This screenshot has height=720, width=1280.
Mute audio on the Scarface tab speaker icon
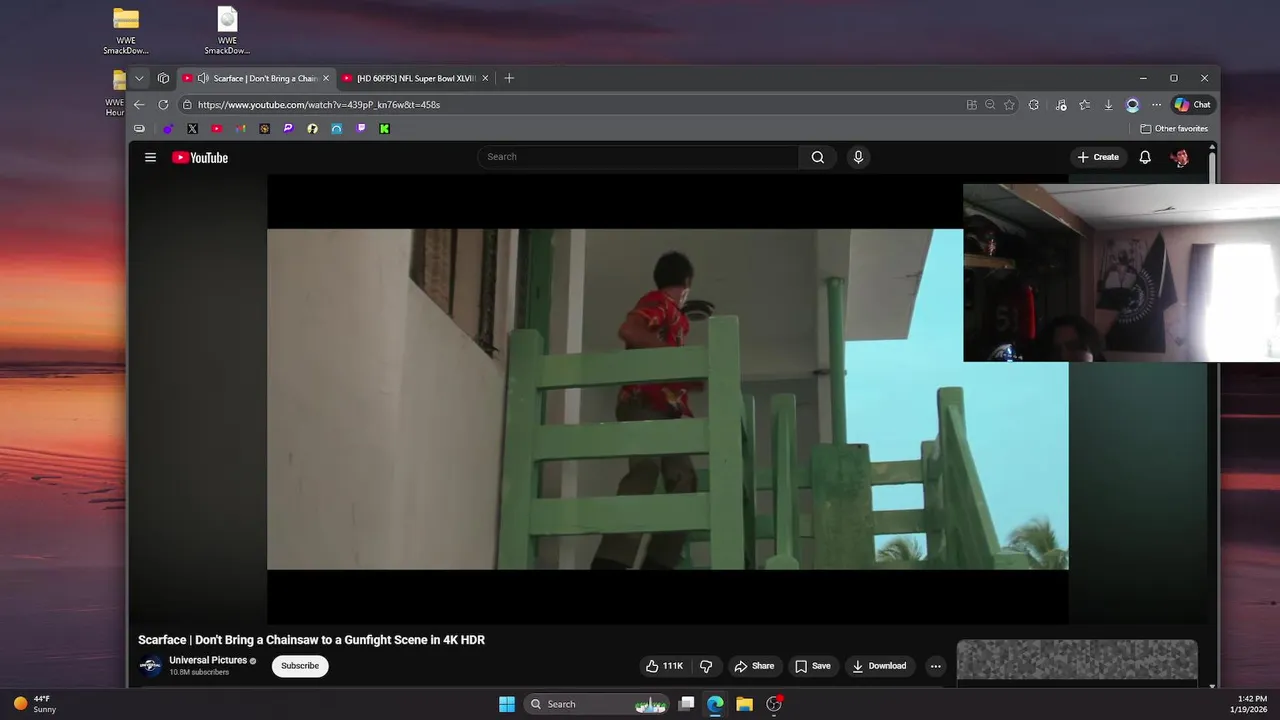point(203,78)
